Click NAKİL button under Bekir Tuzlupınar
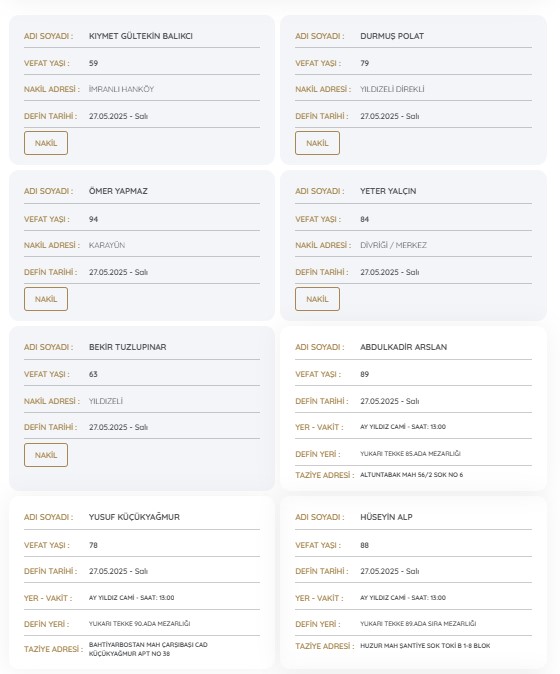The image size is (560, 674). tap(46, 455)
